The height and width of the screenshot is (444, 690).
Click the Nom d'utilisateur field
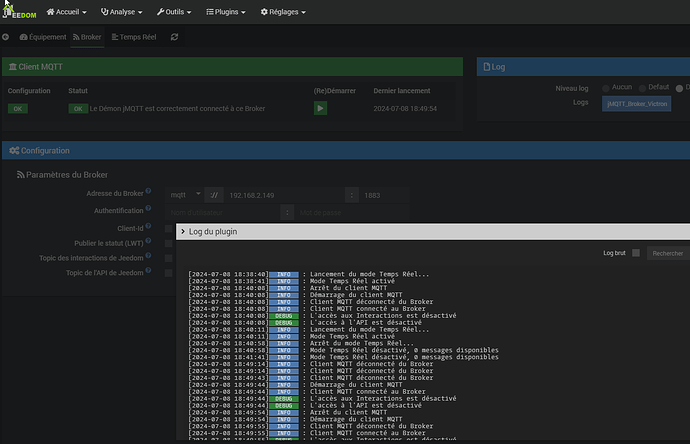click(223, 213)
